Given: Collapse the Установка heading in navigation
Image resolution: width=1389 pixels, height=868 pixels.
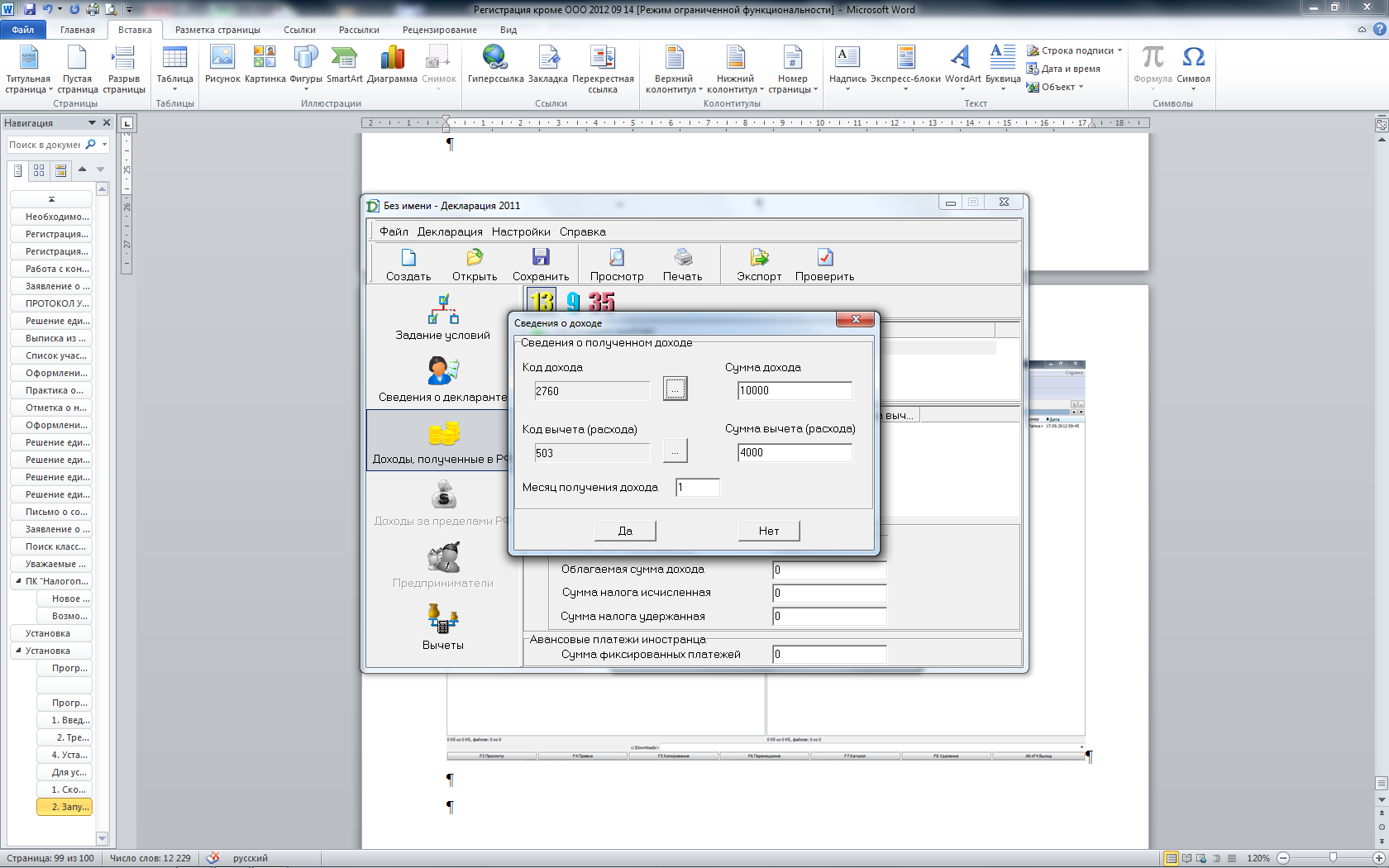Looking at the screenshot, I should (18, 650).
